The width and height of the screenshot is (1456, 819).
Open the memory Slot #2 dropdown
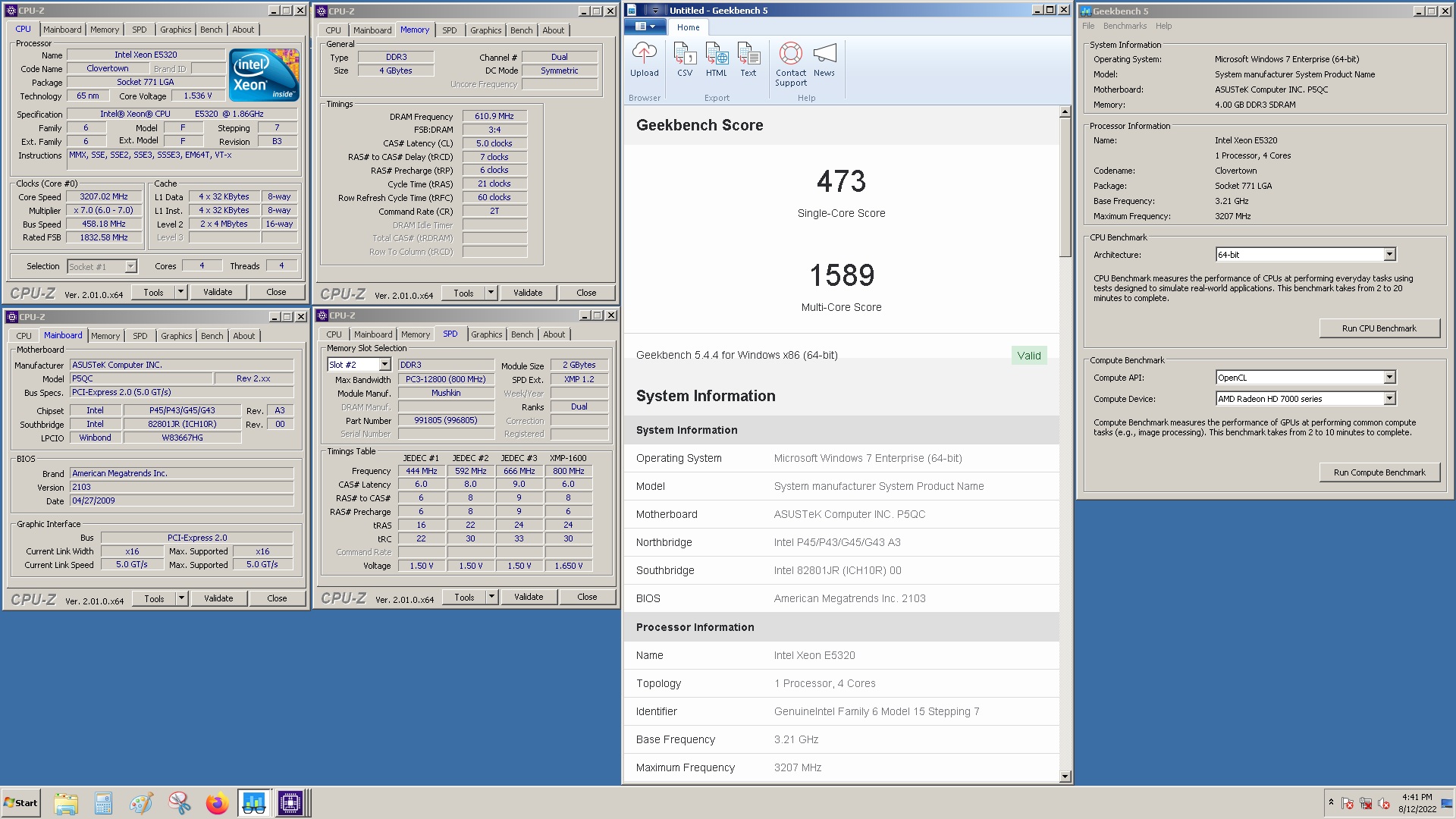pos(384,365)
